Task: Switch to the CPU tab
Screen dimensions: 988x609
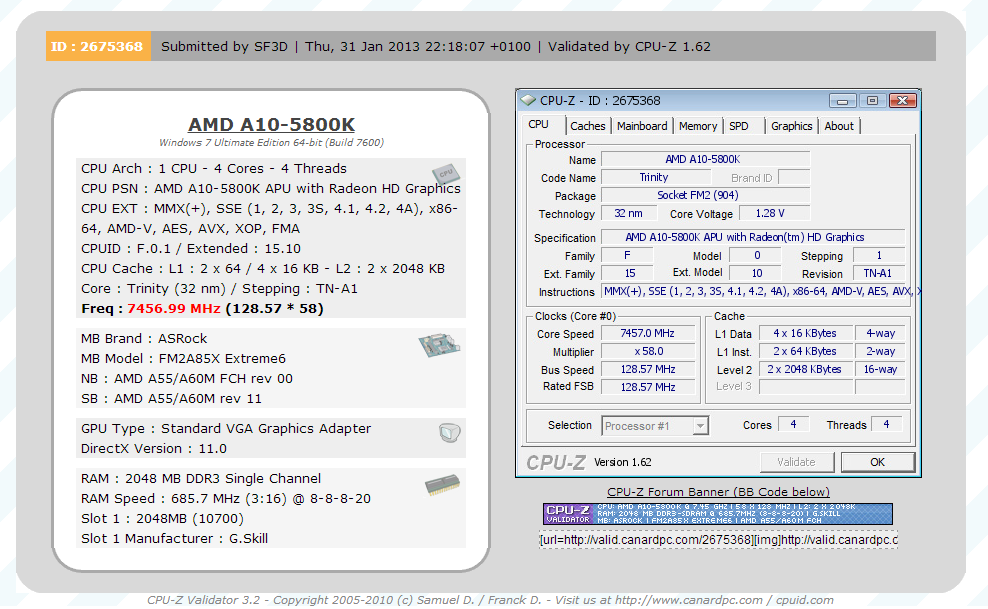Action: [x=539, y=124]
